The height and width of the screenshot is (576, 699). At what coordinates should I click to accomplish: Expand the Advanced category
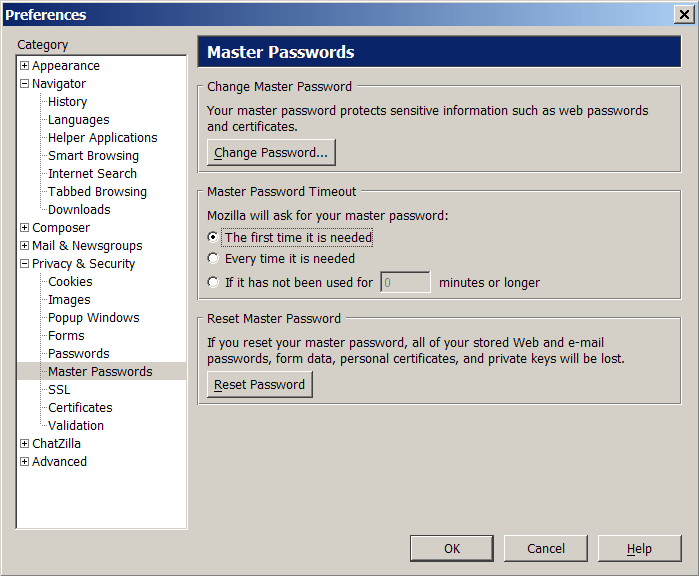(24, 462)
